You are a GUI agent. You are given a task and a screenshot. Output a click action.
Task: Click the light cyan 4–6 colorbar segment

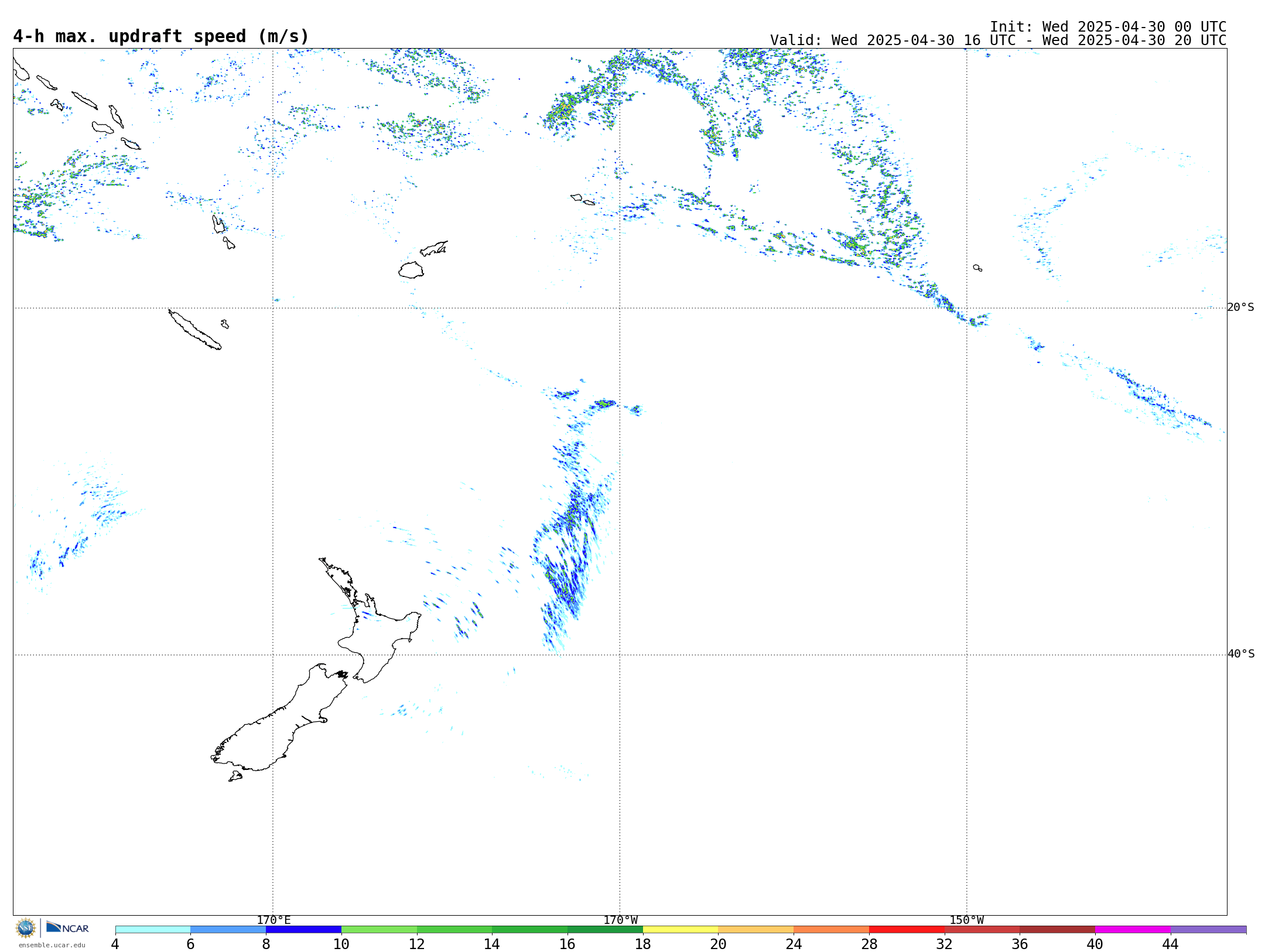click(x=153, y=930)
